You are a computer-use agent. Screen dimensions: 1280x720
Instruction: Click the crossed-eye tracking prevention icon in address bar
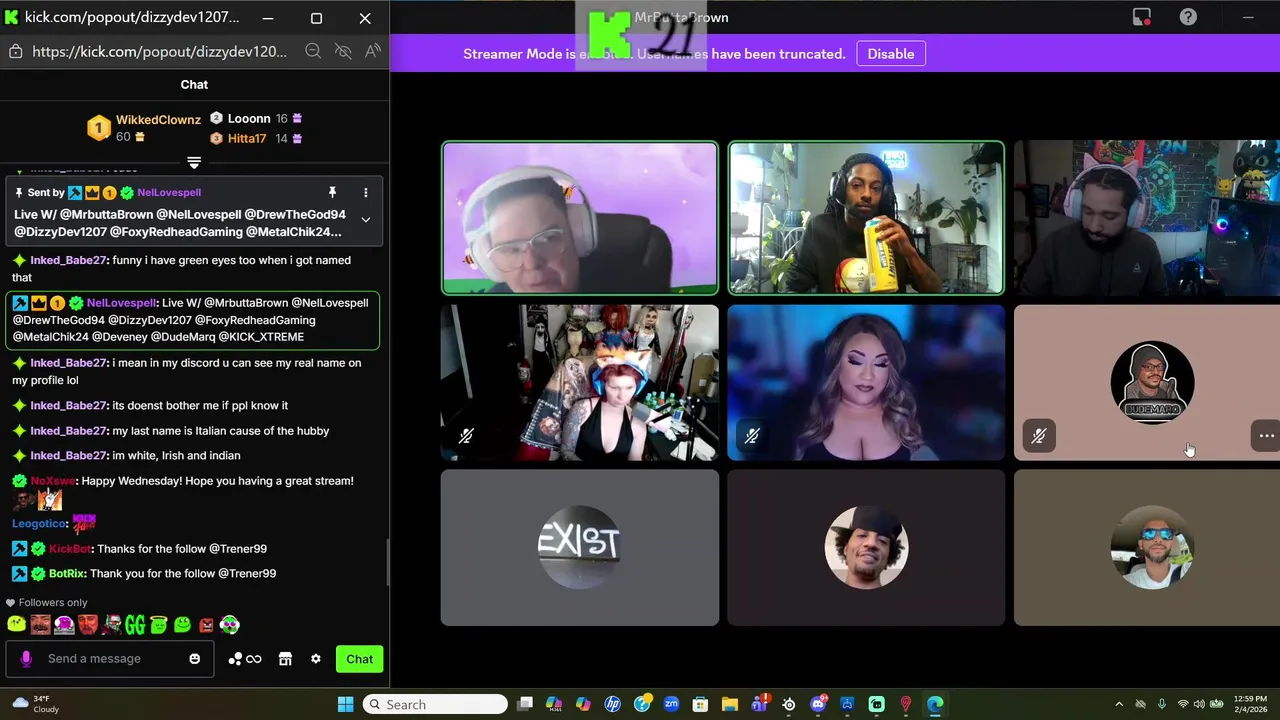click(x=343, y=51)
